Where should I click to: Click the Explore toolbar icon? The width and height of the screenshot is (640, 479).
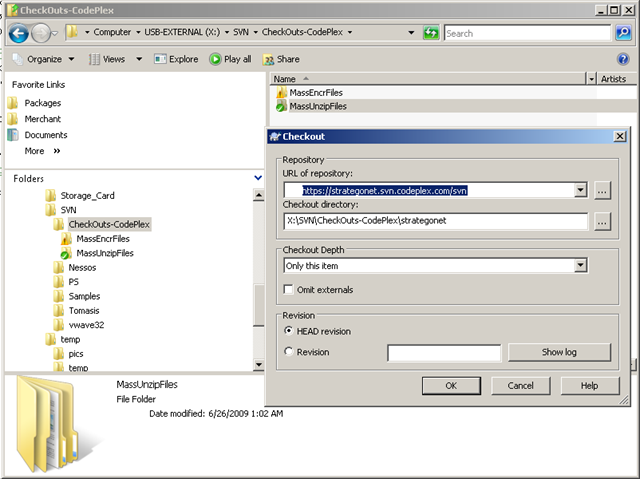(160, 59)
